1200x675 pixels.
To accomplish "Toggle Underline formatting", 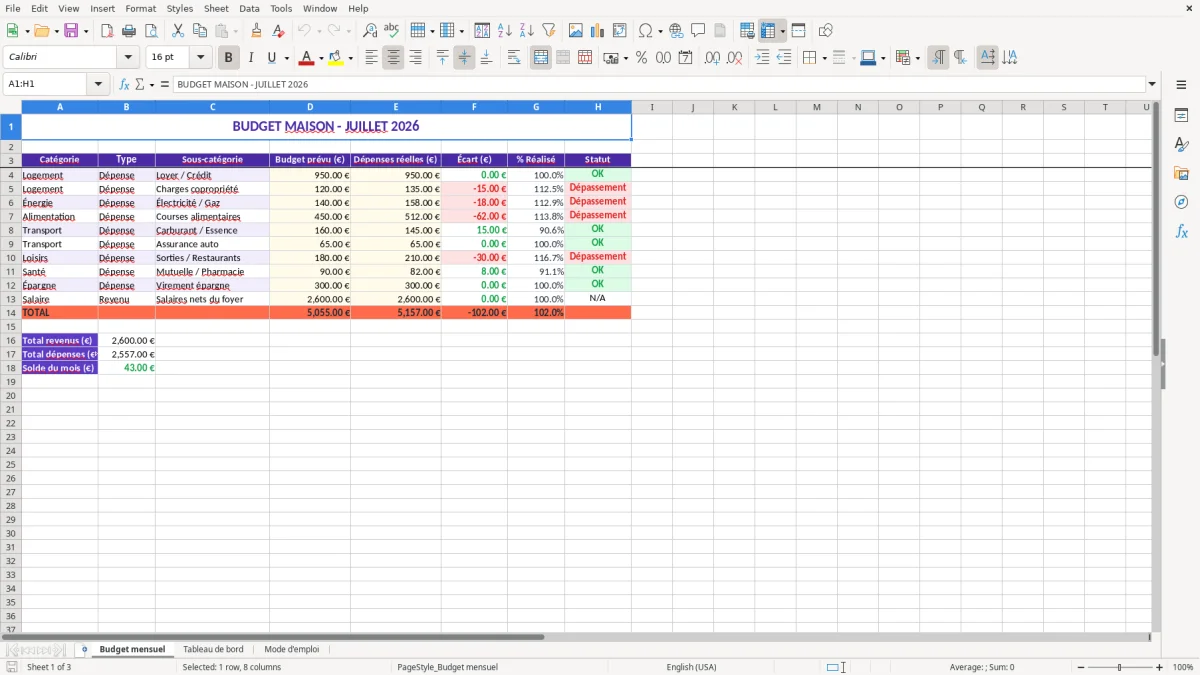I will (x=271, y=58).
